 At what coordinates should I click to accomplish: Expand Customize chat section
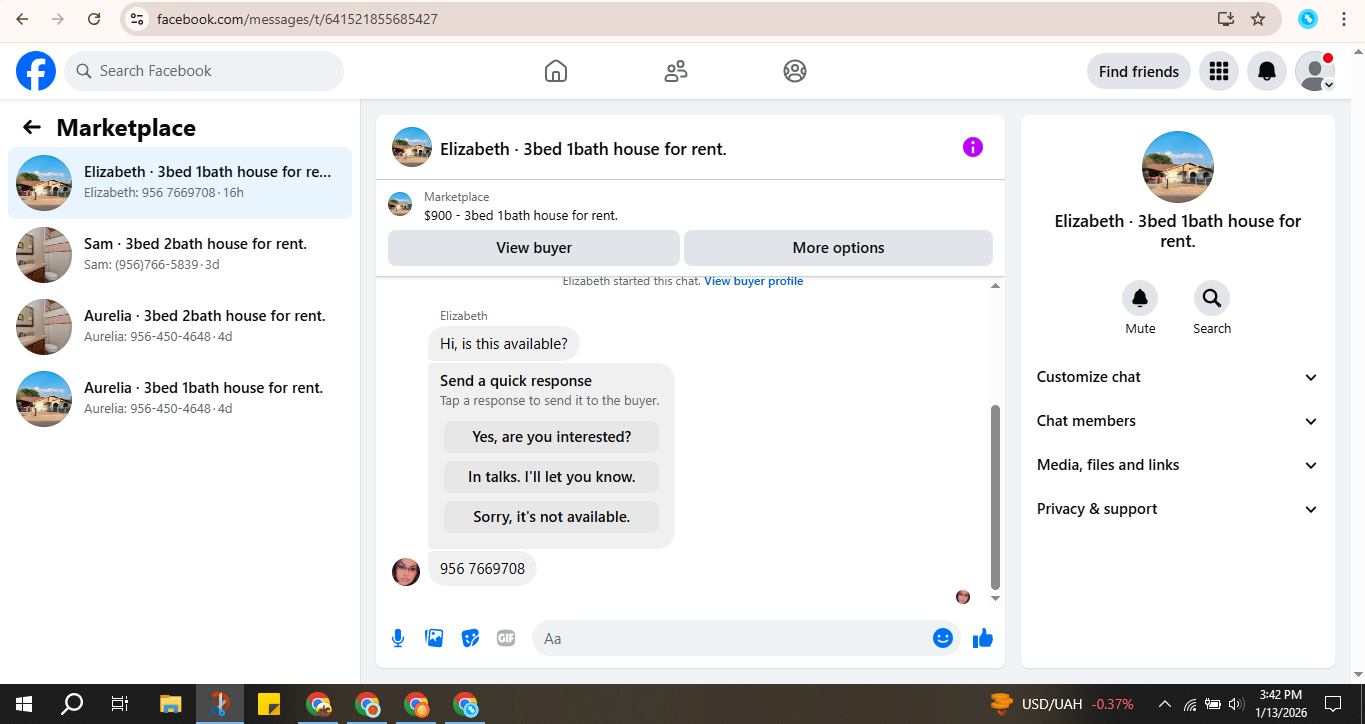coord(1178,377)
